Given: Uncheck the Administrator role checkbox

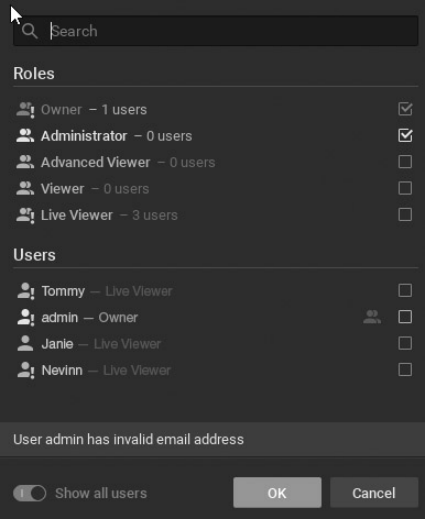Looking at the screenshot, I should click(x=405, y=135).
